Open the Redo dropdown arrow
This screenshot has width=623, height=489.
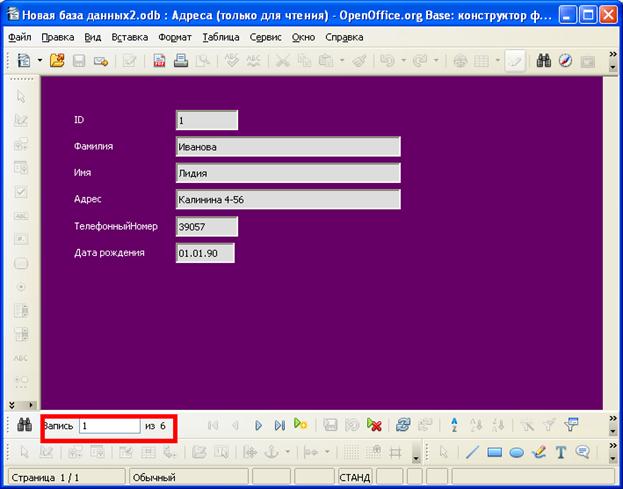click(436, 61)
